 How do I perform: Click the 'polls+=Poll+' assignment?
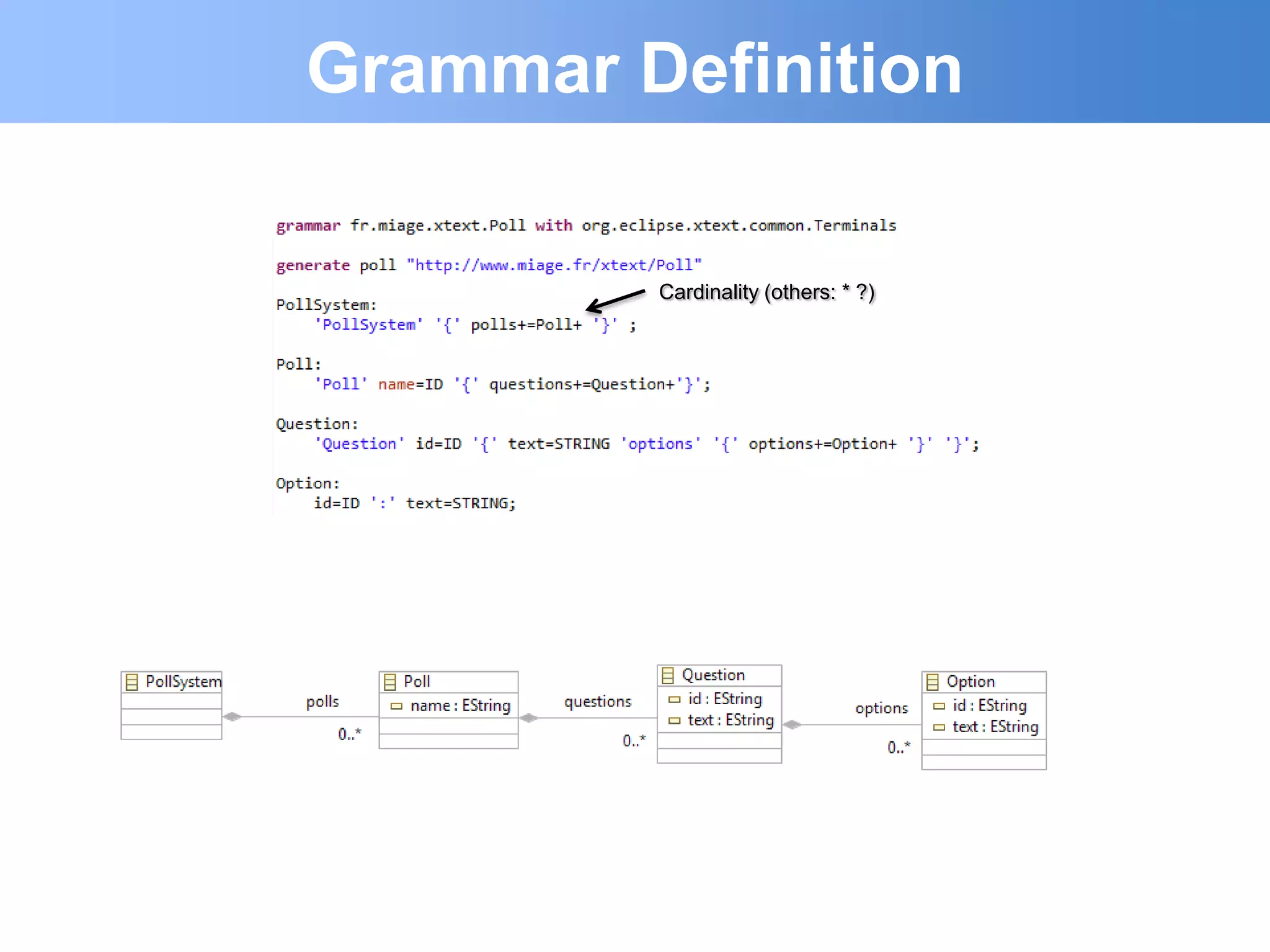(x=526, y=325)
